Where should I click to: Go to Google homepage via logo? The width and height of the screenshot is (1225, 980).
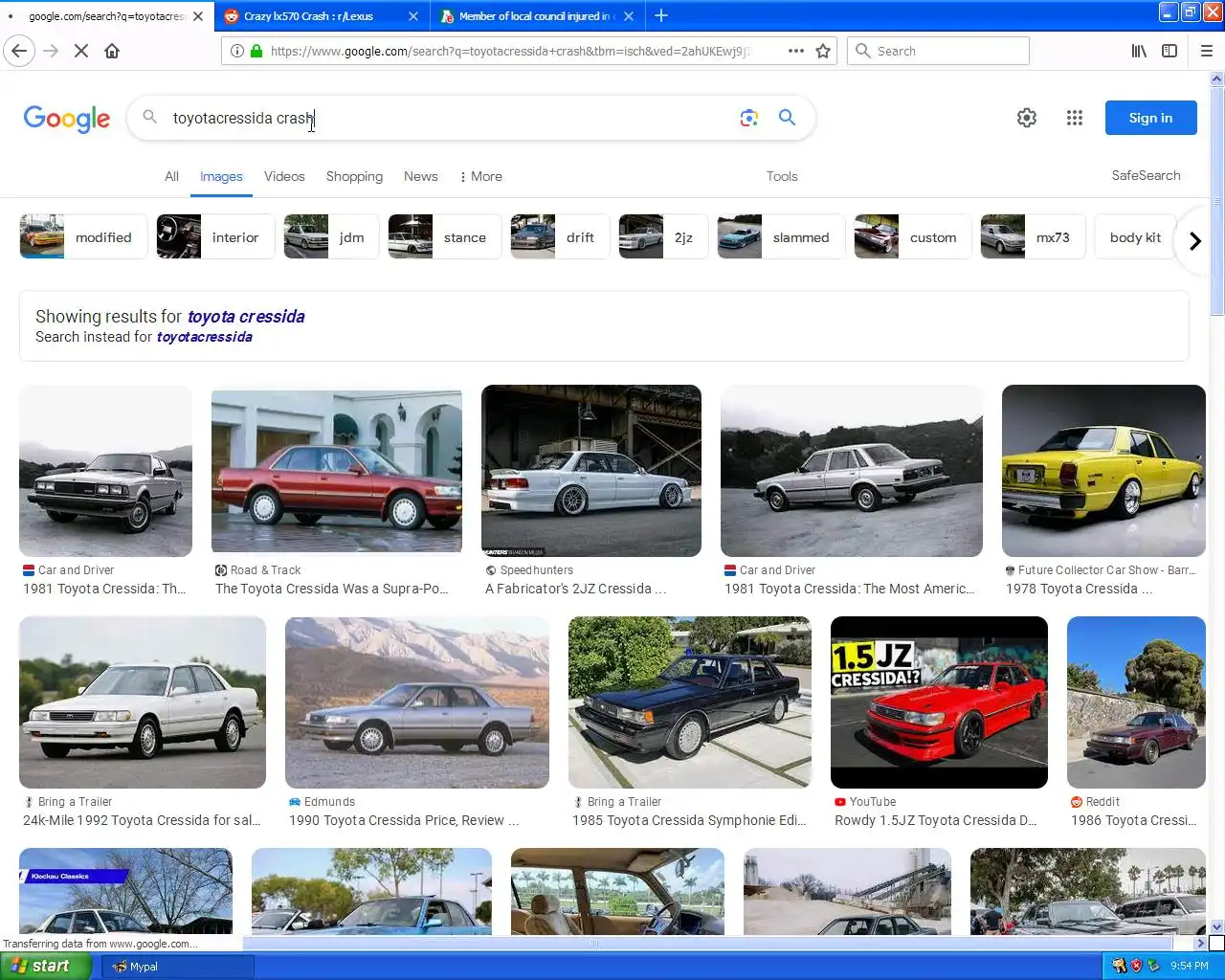coord(67,119)
